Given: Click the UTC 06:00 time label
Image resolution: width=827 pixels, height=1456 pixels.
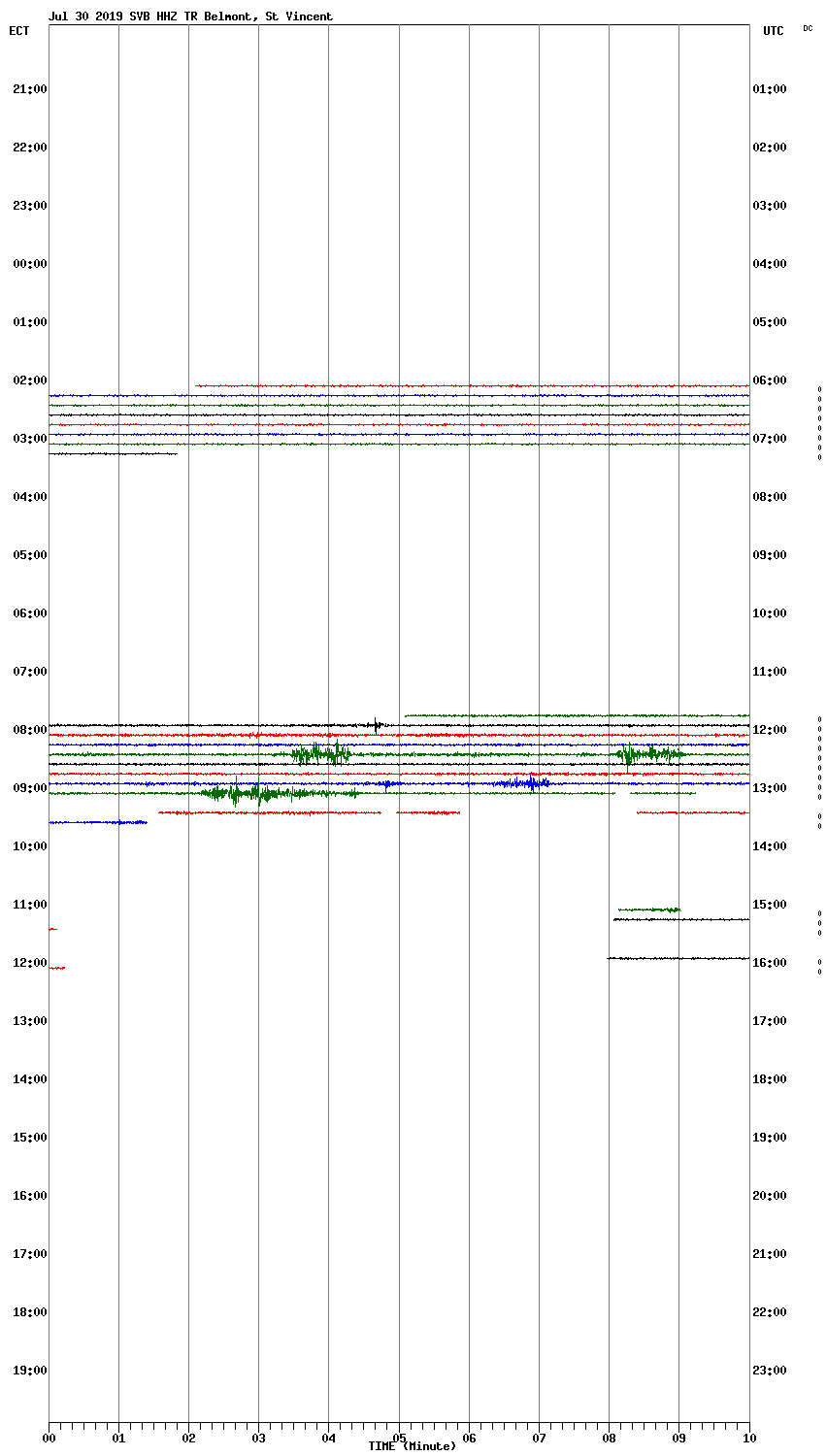Looking at the screenshot, I should 770,381.
